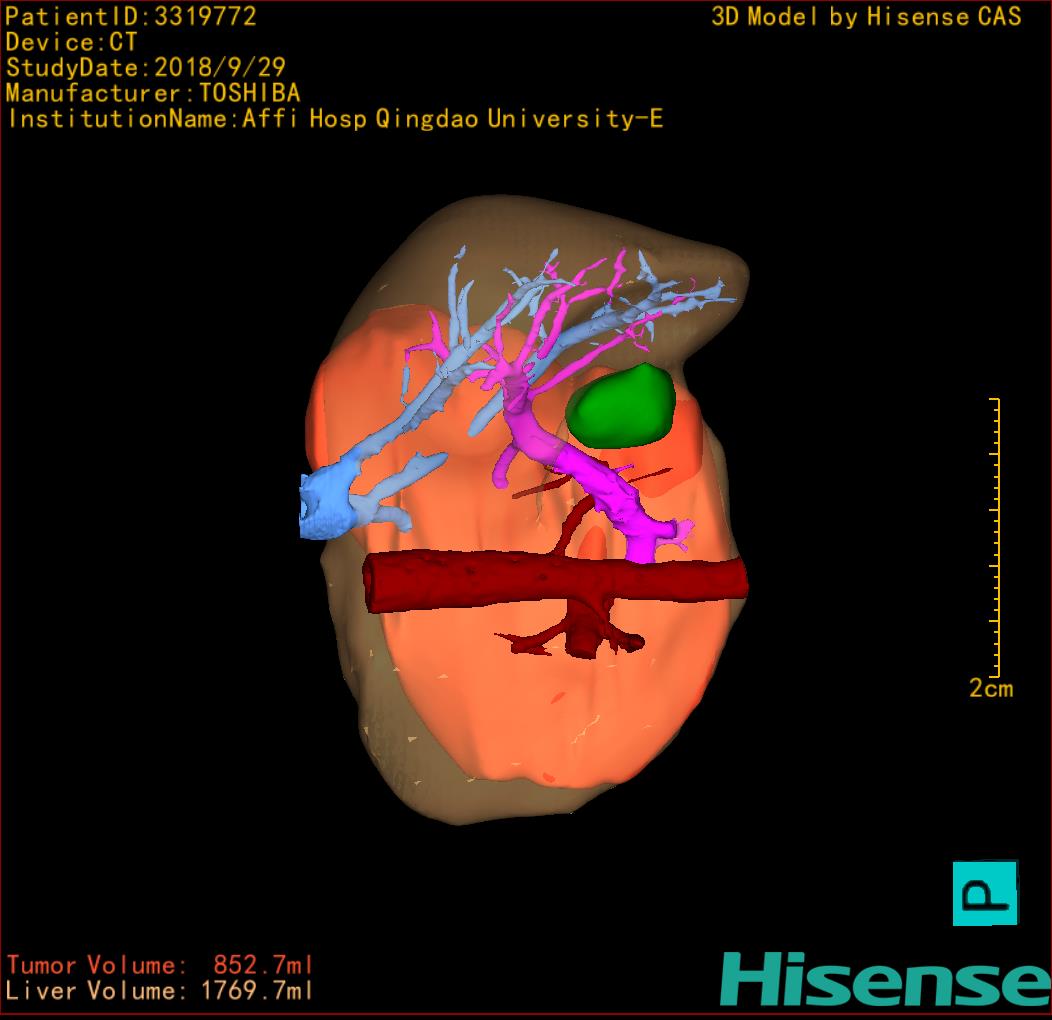This screenshot has height=1020, width=1052.
Task: Click the cyan P orientation marker icon
Action: (x=984, y=892)
